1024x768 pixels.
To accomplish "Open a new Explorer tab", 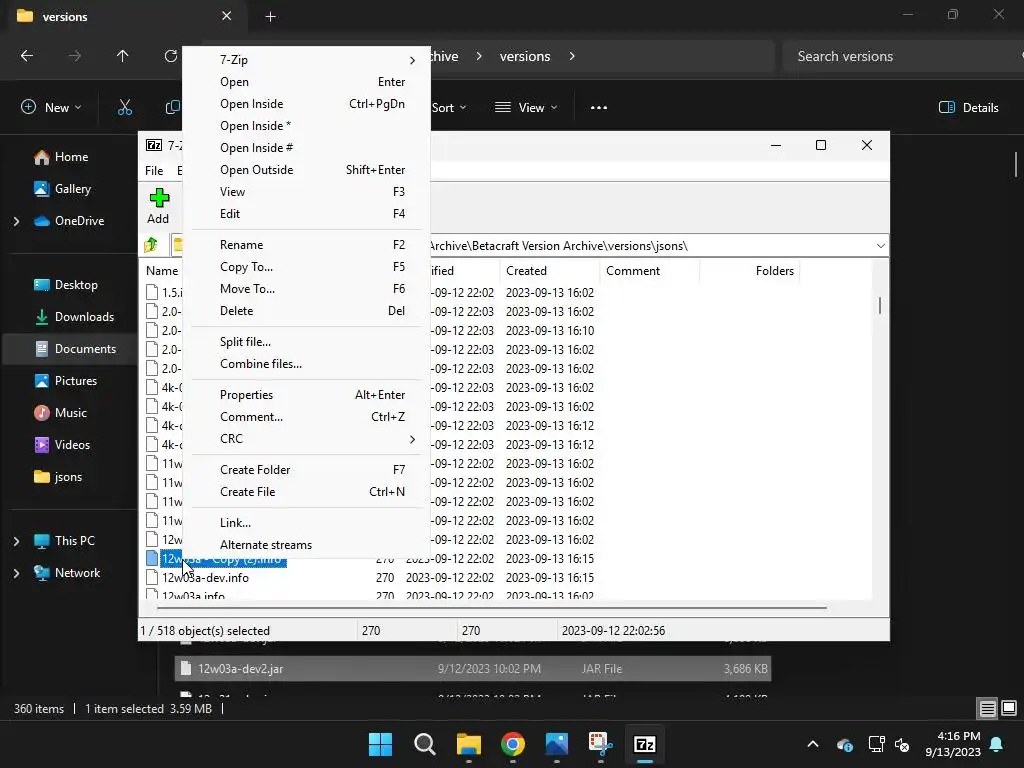I will click(270, 17).
